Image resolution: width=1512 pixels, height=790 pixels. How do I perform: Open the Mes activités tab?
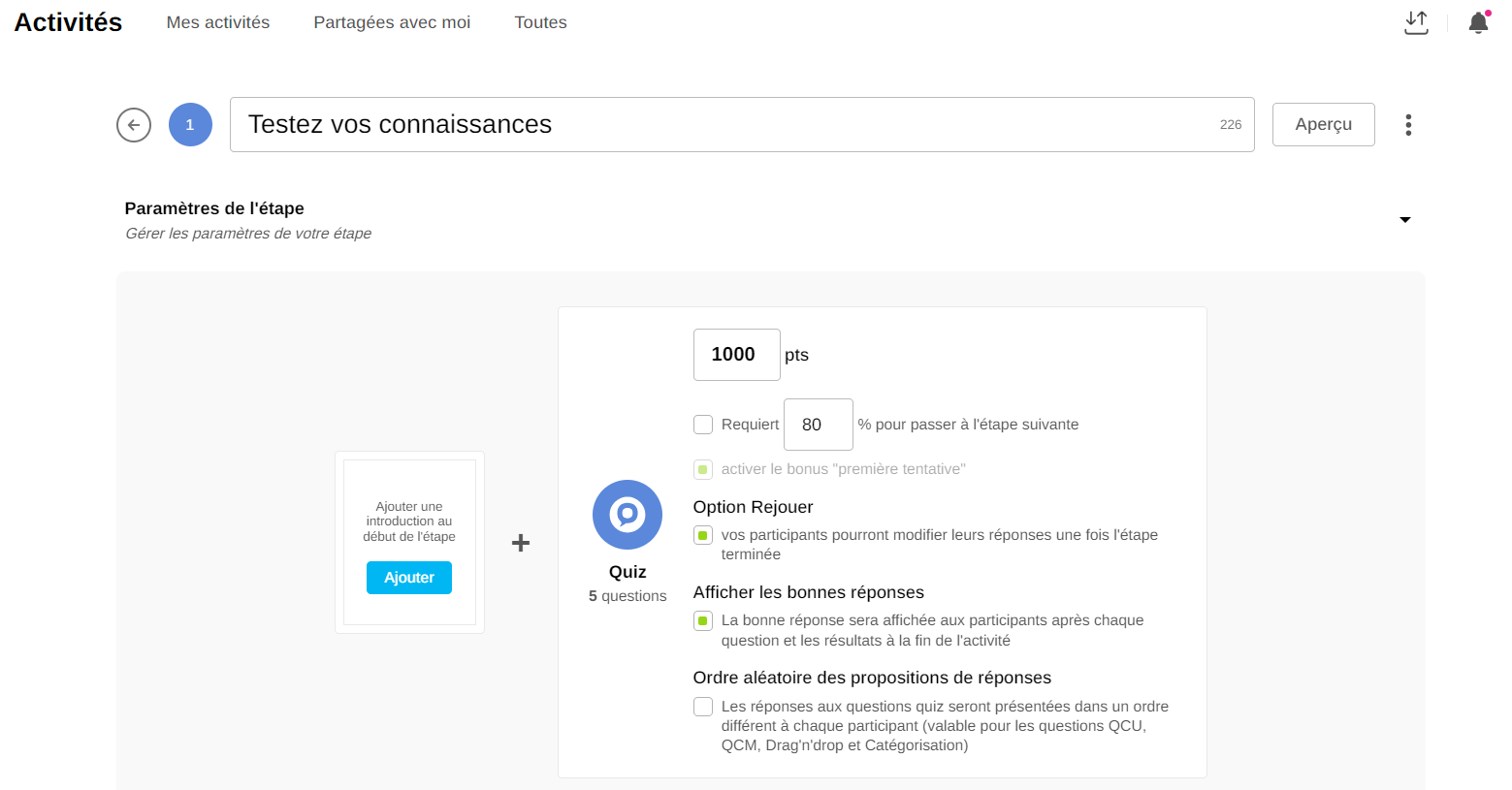tap(218, 22)
